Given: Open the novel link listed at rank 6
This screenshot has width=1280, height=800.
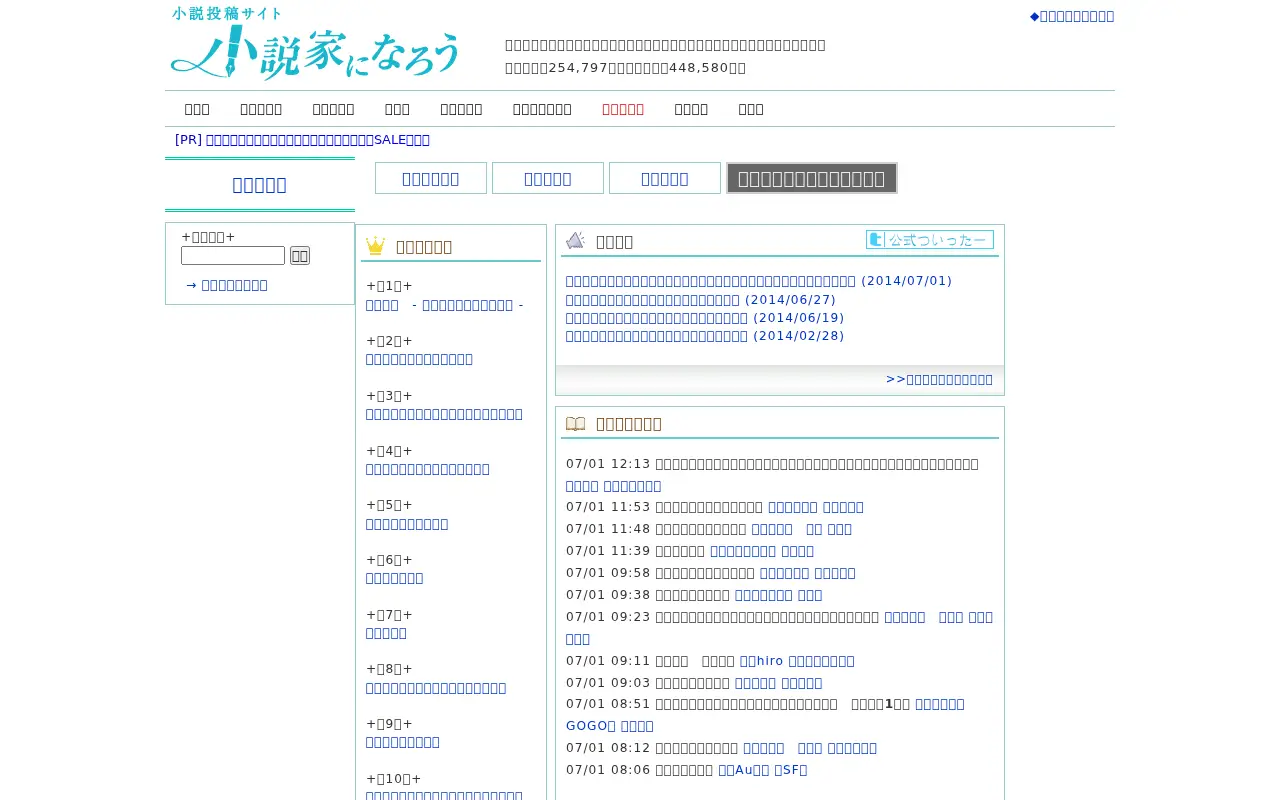Looking at the screenshot, I should point(395,578).
